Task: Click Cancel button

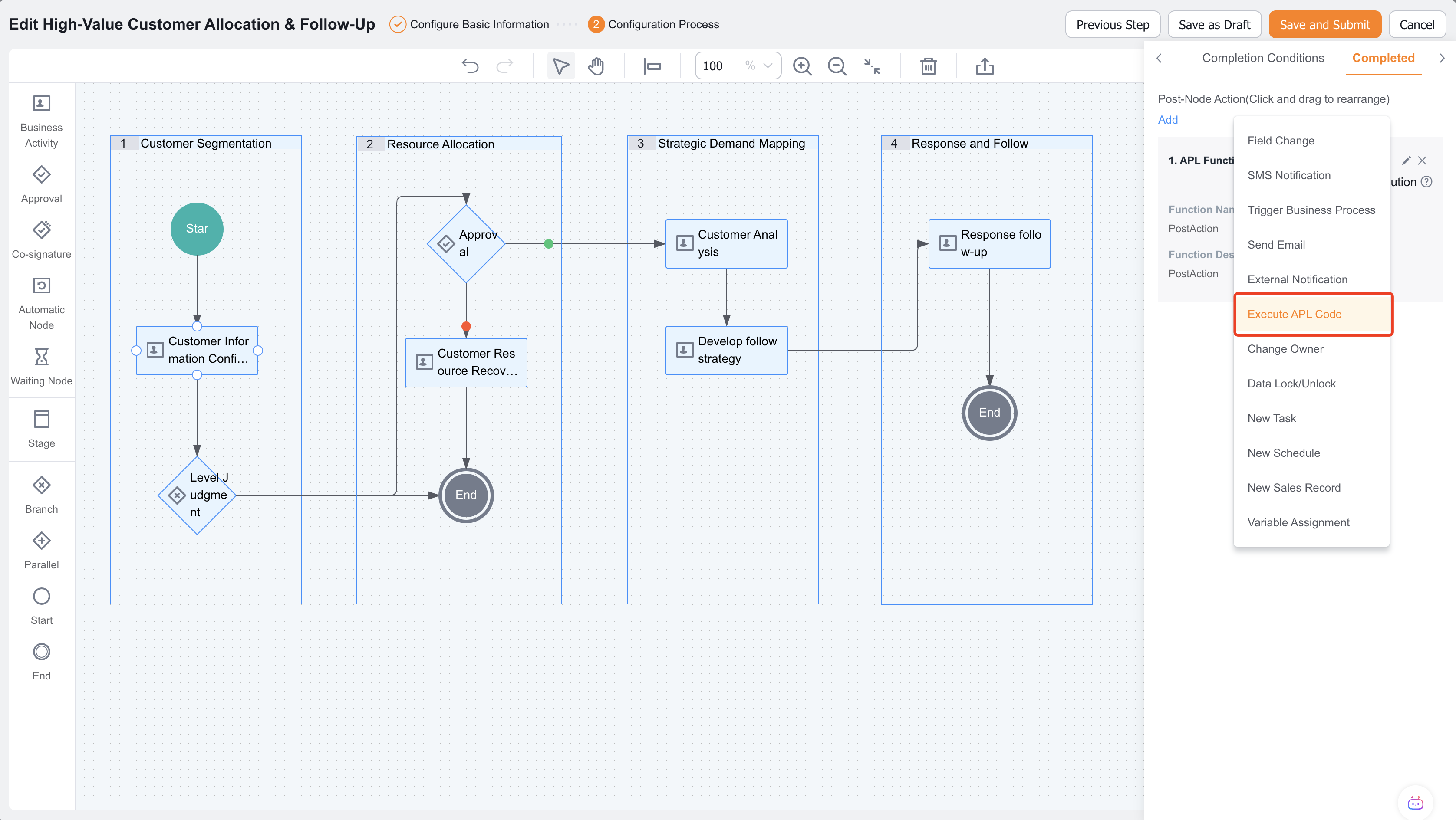Action: 1416,24
